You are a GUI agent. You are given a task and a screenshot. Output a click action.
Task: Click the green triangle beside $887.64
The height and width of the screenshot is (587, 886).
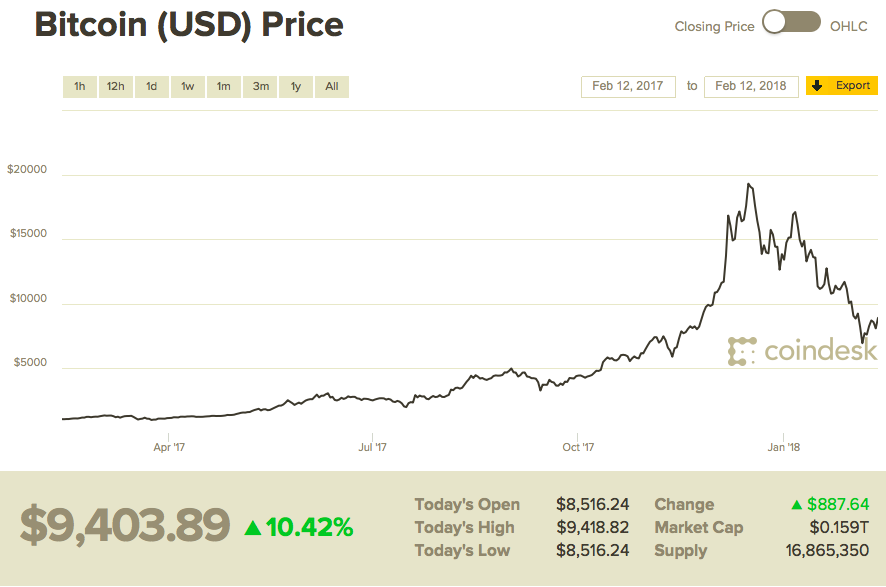click(x=797, y=505)
